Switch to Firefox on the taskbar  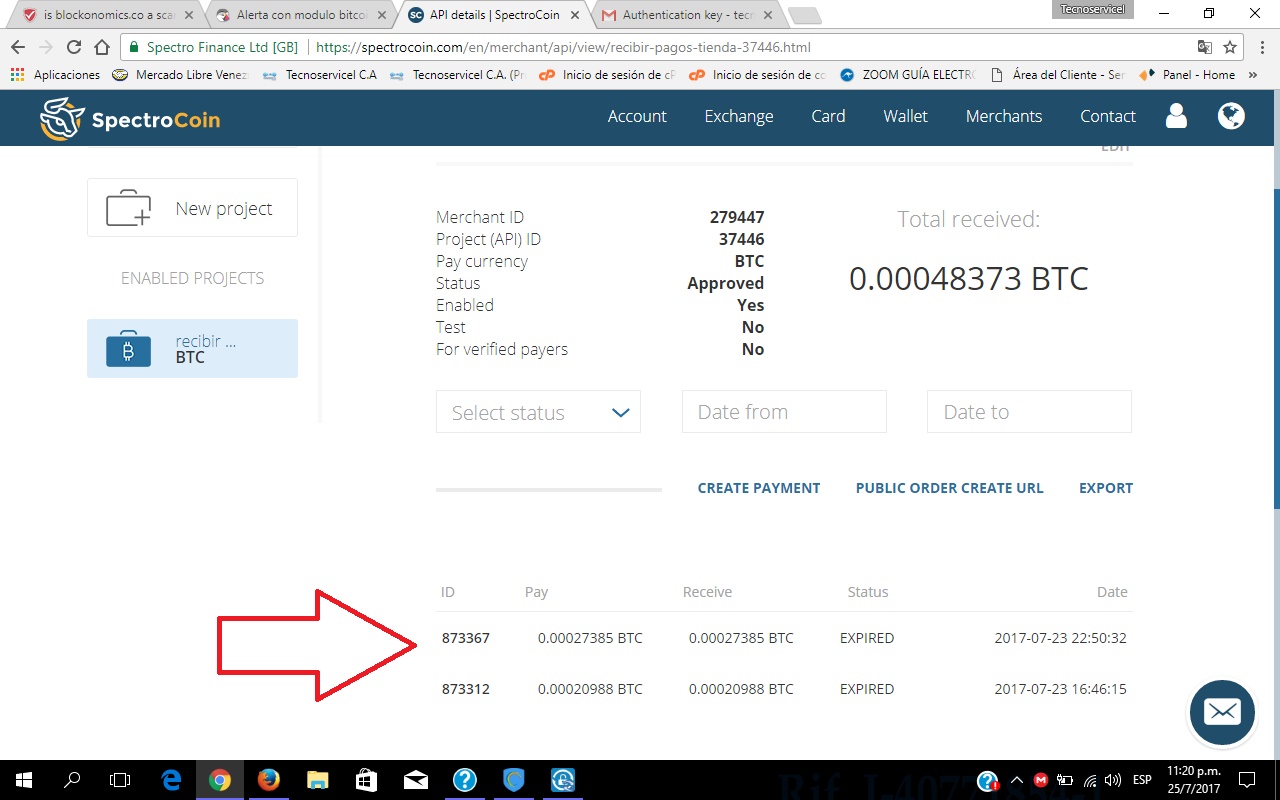pos(268,780)
